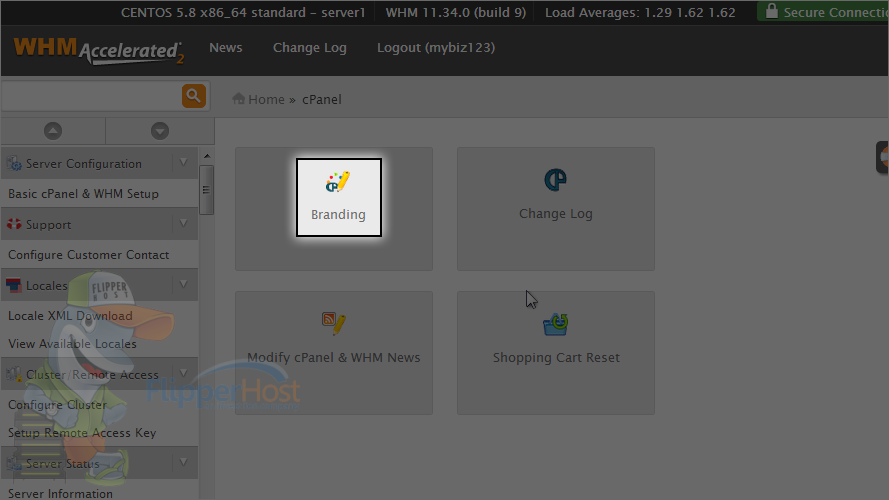Click the Load Averages status text
The image size is (889, 500).
tap(640, 12)
